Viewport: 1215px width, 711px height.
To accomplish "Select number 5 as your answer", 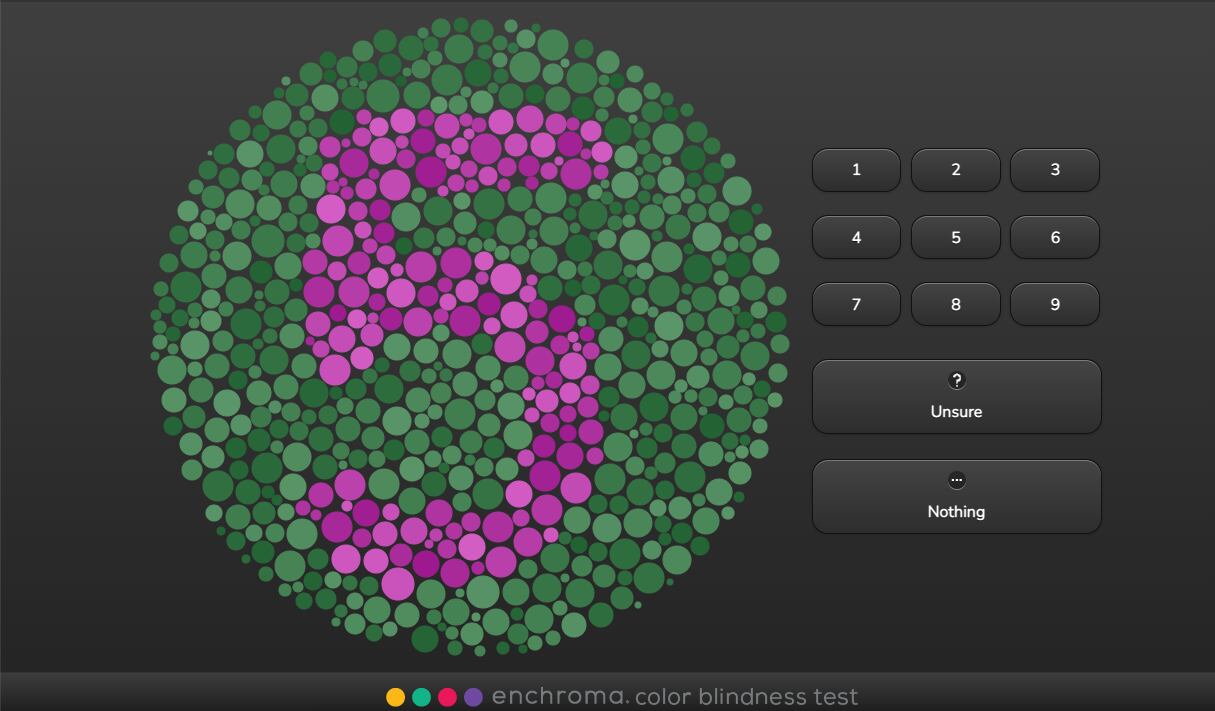I will point(956,237).
